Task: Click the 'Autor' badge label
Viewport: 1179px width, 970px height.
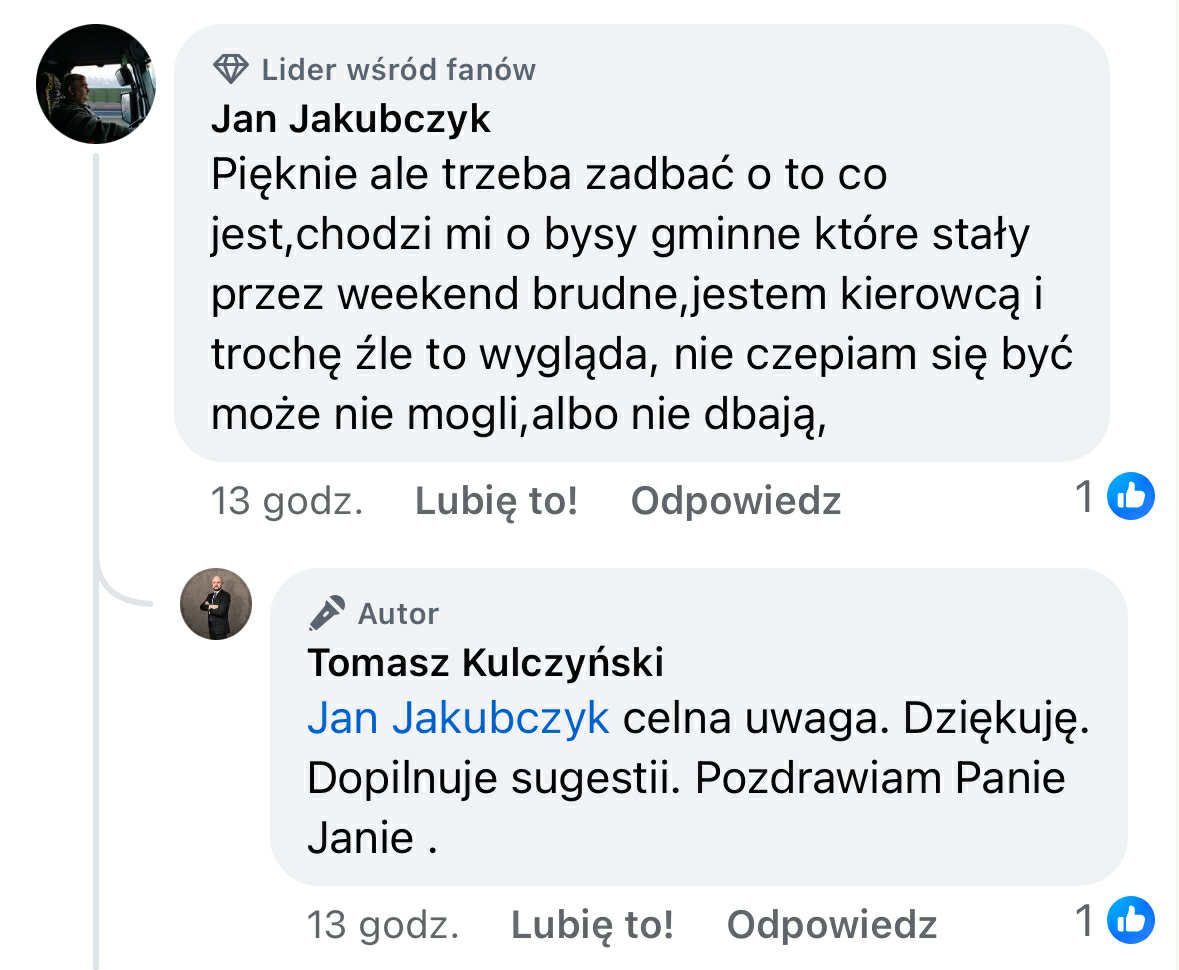Action: click(398, 614)
